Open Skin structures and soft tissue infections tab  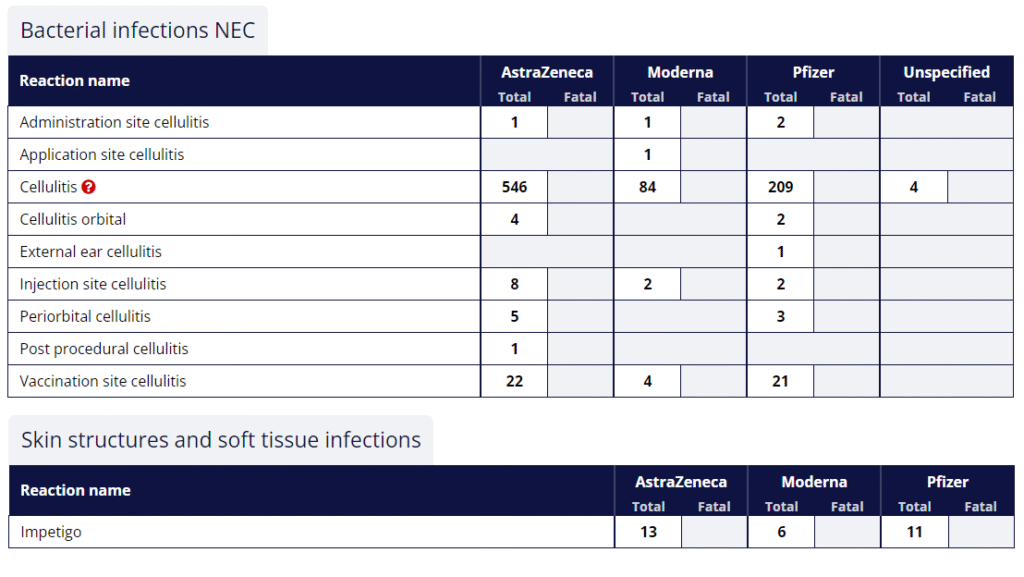[221, 440]
